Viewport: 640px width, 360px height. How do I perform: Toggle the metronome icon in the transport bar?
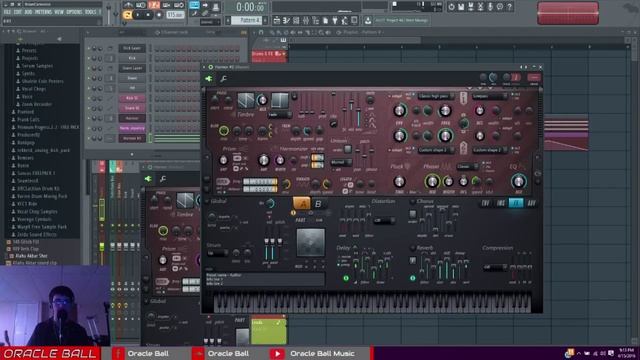click(x=128, y=5)
